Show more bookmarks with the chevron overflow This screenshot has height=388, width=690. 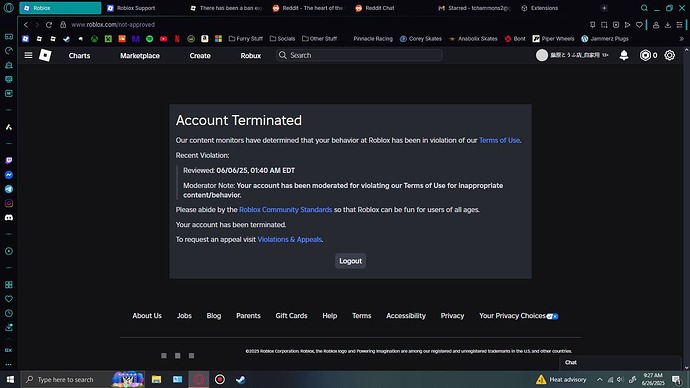[x=682, y=39]
